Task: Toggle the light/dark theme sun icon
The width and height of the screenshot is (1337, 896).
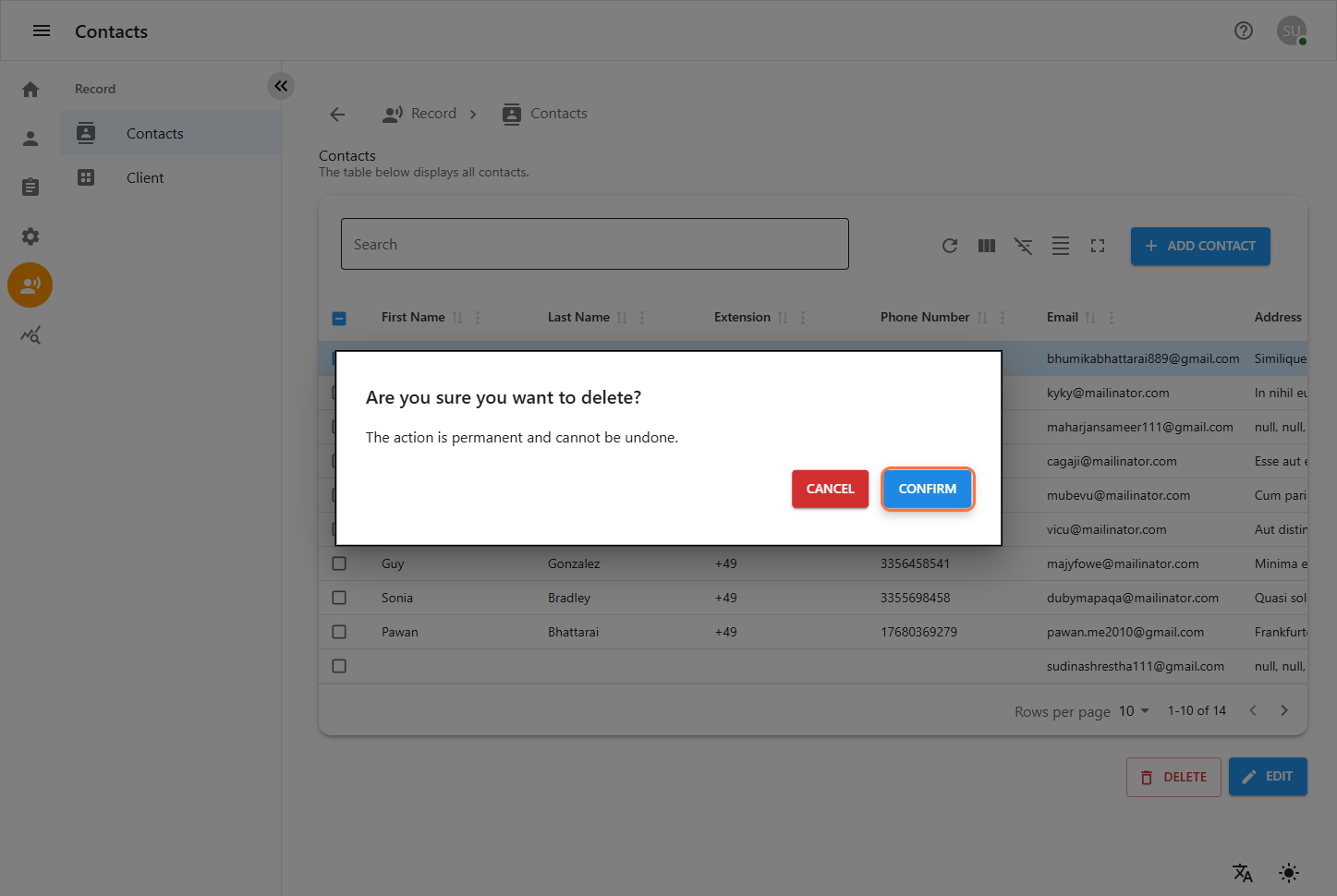Action: (x=1288, y=873)
